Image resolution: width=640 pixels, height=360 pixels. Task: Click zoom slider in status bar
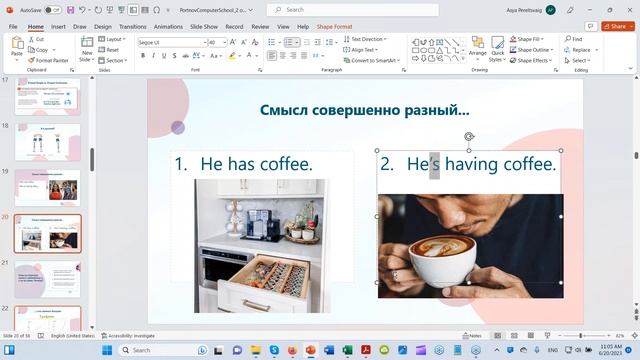coord(584,336)
